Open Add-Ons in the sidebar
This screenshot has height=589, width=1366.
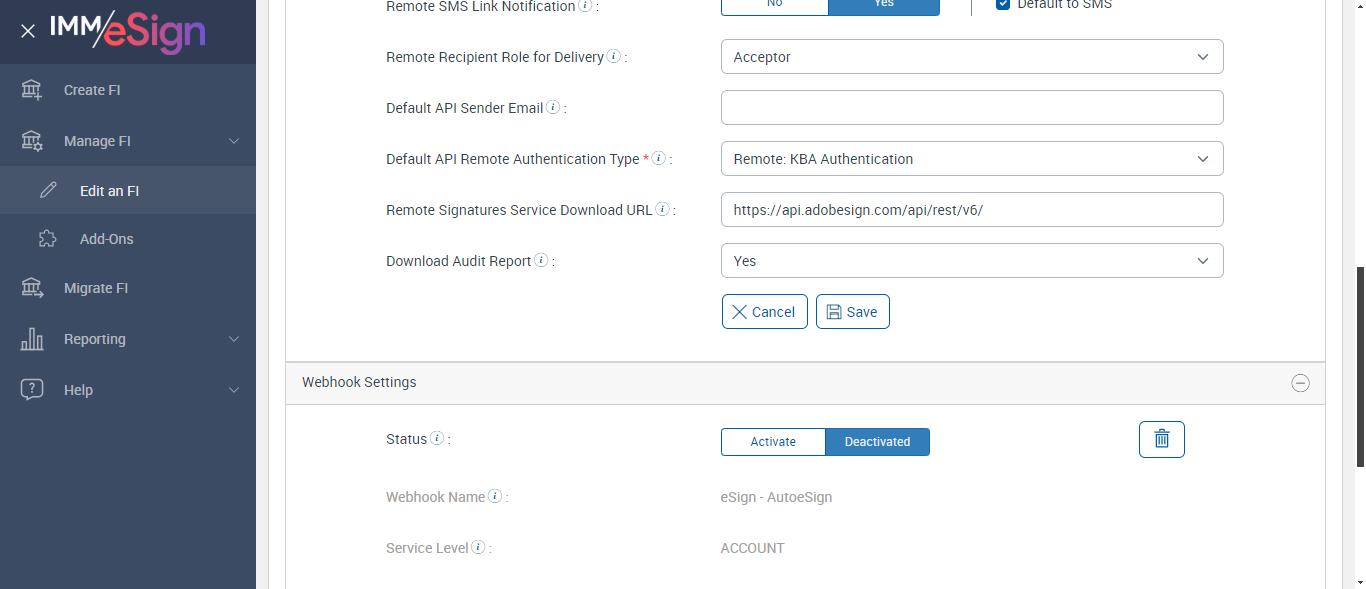pyautogui.click(x=106, y=239)
